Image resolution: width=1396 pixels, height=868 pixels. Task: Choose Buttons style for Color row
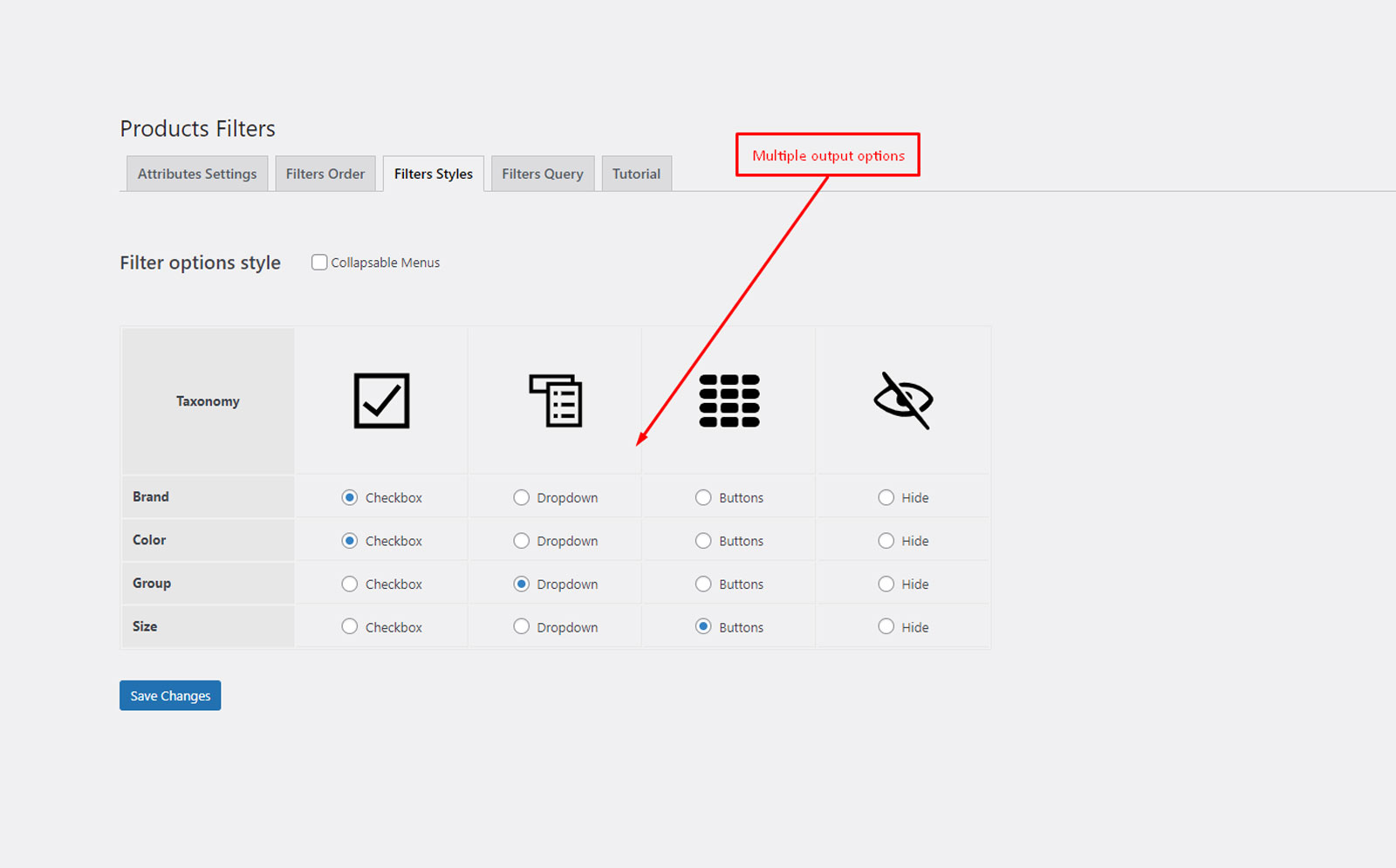tap(703, 541)
